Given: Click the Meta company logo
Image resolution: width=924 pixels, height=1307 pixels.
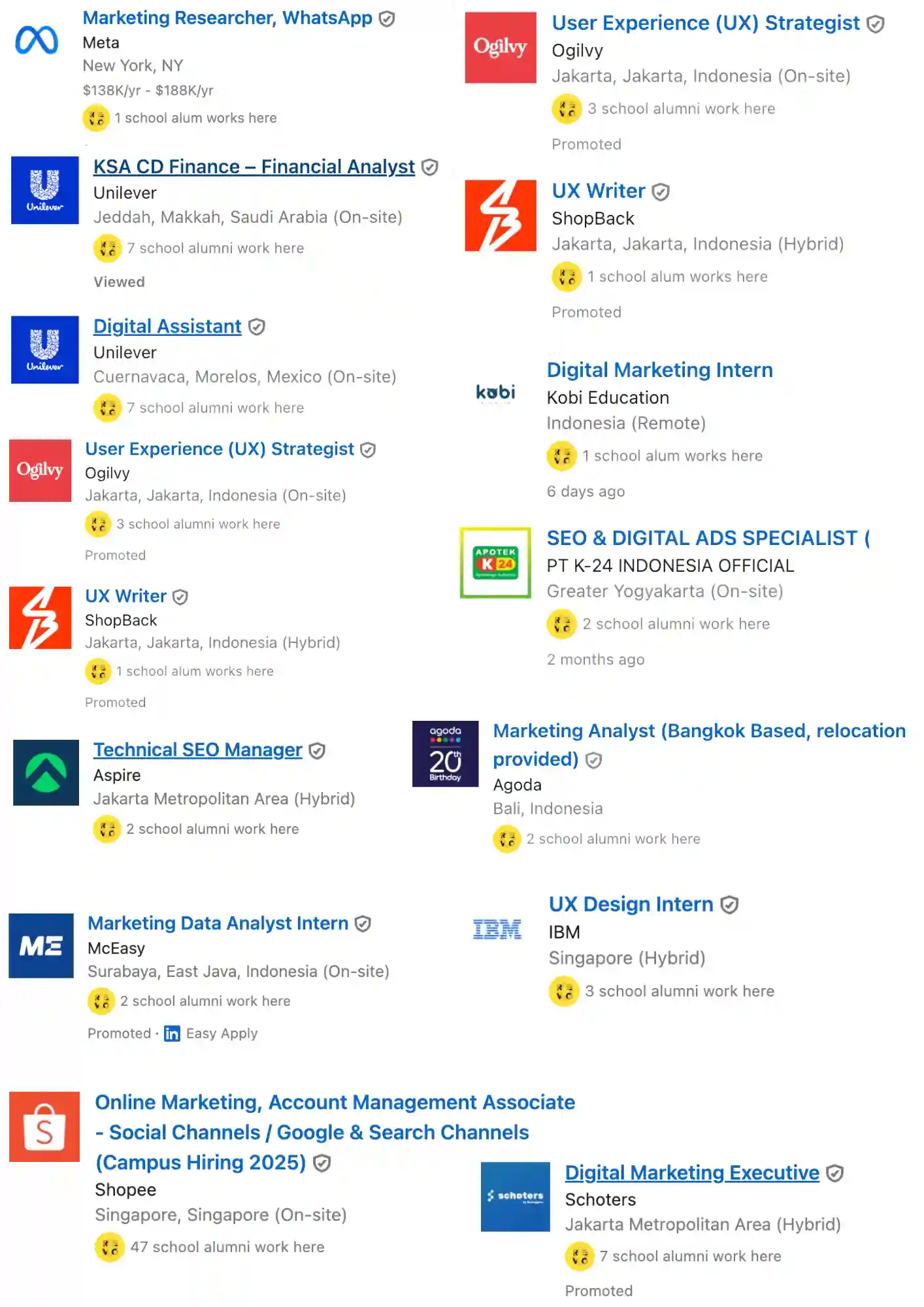Looking at the screenshot, I should 37,41.
